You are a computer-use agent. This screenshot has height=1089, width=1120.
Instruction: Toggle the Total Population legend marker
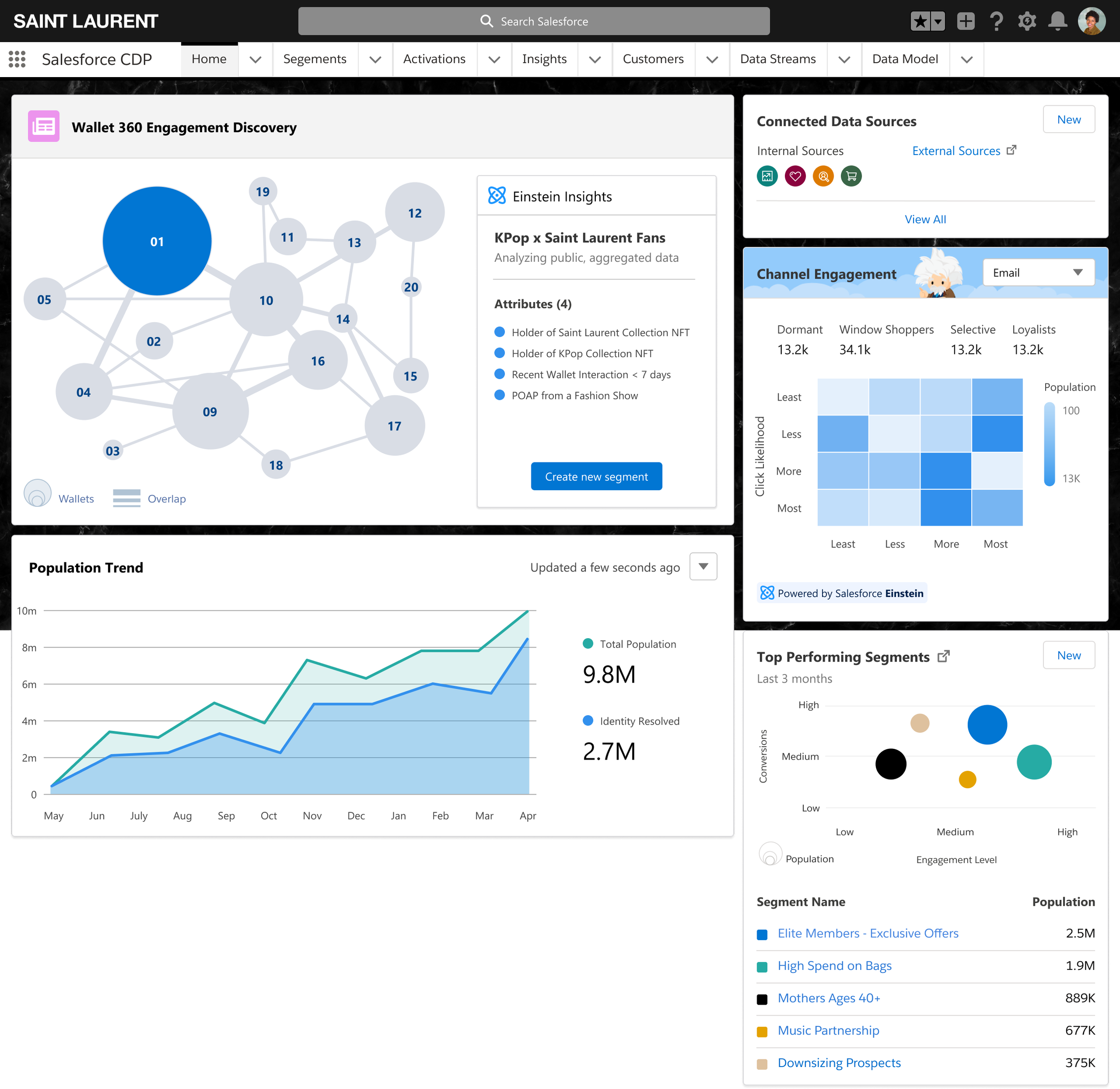[587, 644]
